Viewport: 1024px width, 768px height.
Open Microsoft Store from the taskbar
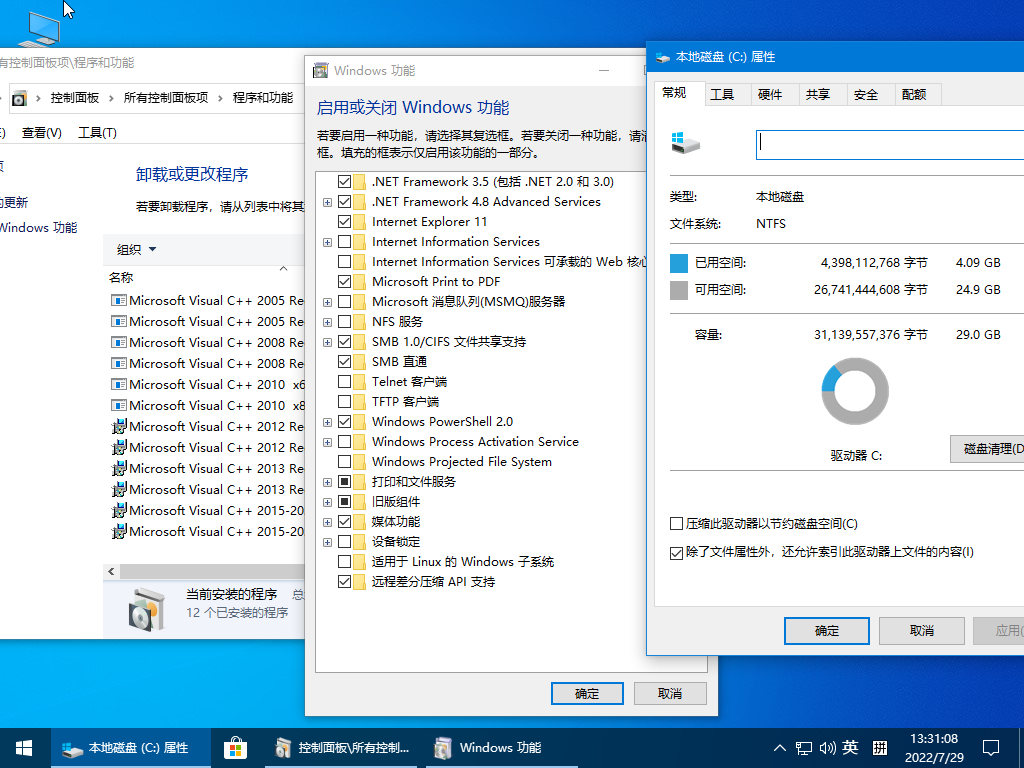(235, 747)
